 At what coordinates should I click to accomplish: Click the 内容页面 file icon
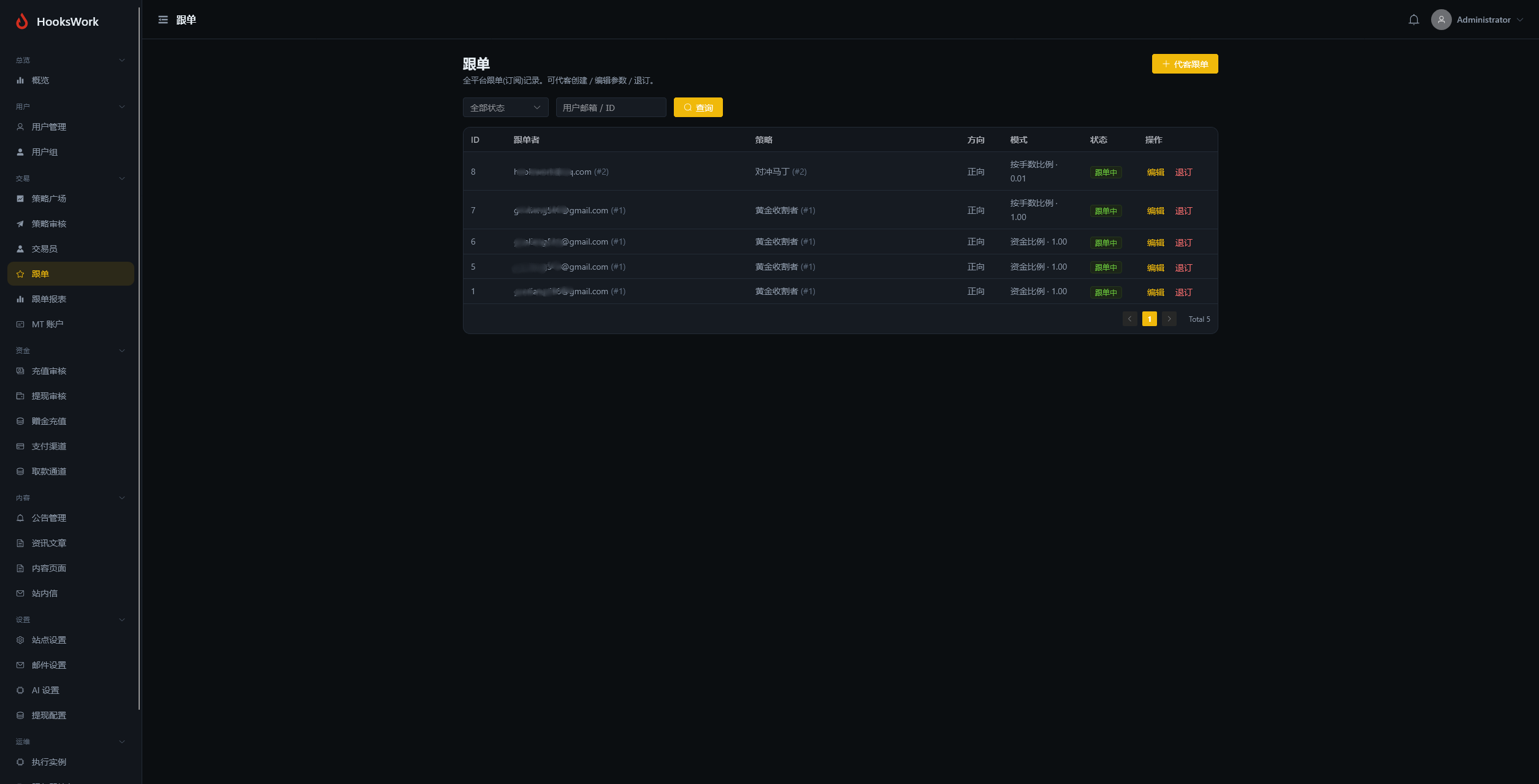20,568
